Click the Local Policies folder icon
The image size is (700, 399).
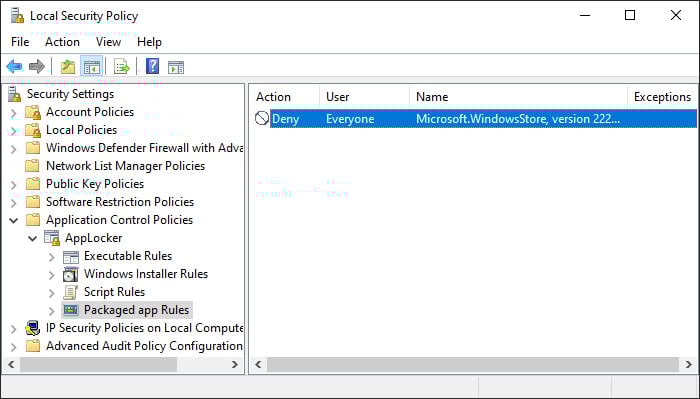(33, 130)
